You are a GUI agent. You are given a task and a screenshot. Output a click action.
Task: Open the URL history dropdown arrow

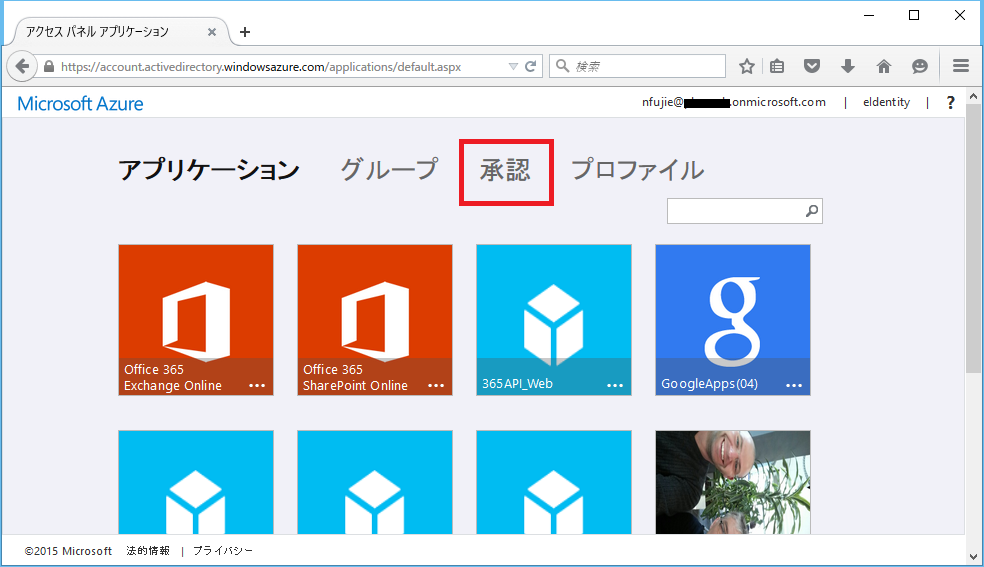[x=513, y=66]
